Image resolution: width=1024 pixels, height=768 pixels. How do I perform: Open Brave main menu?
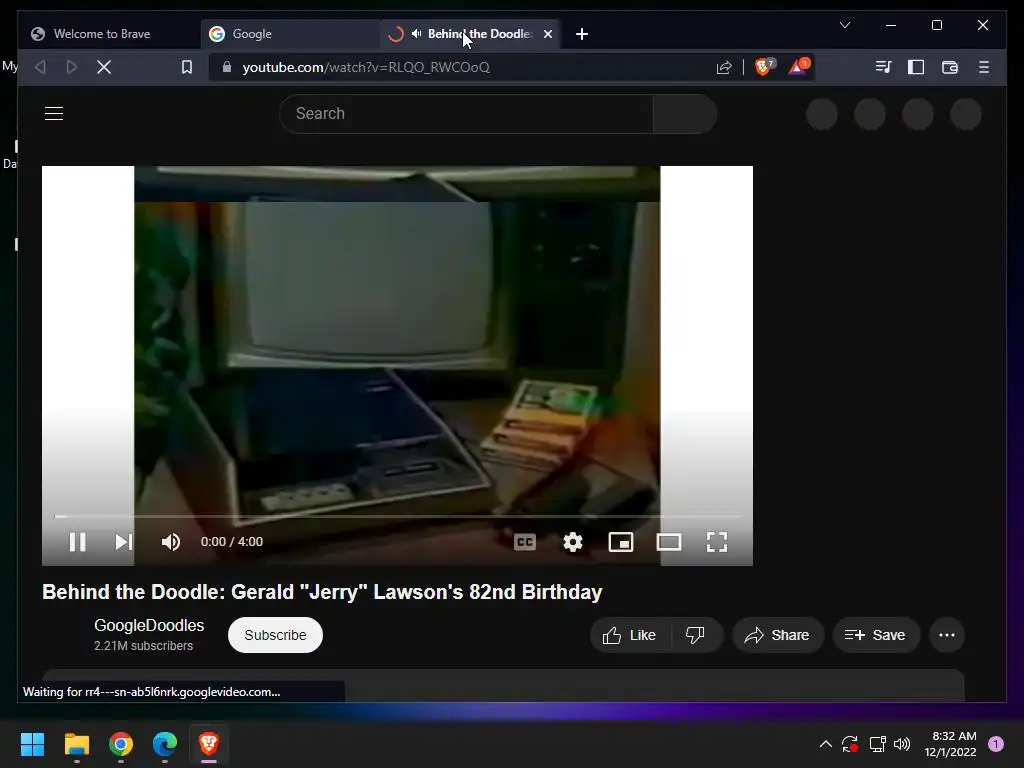tap(984, 67)
